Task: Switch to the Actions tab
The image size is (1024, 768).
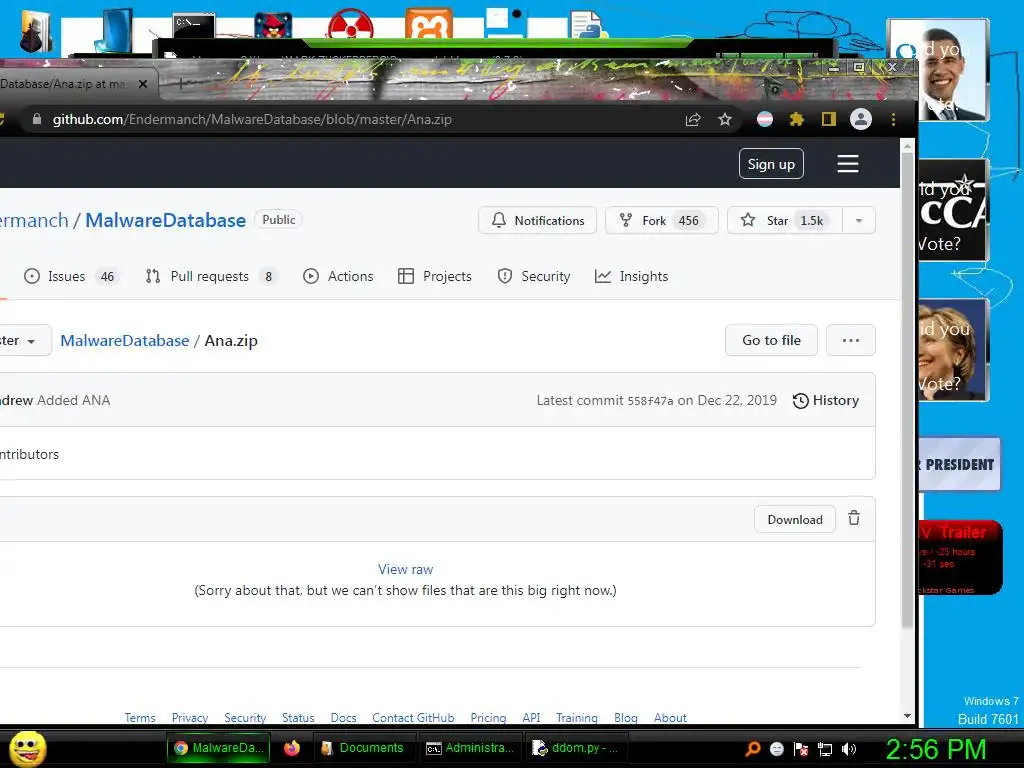Action: [x=338, y=276]
